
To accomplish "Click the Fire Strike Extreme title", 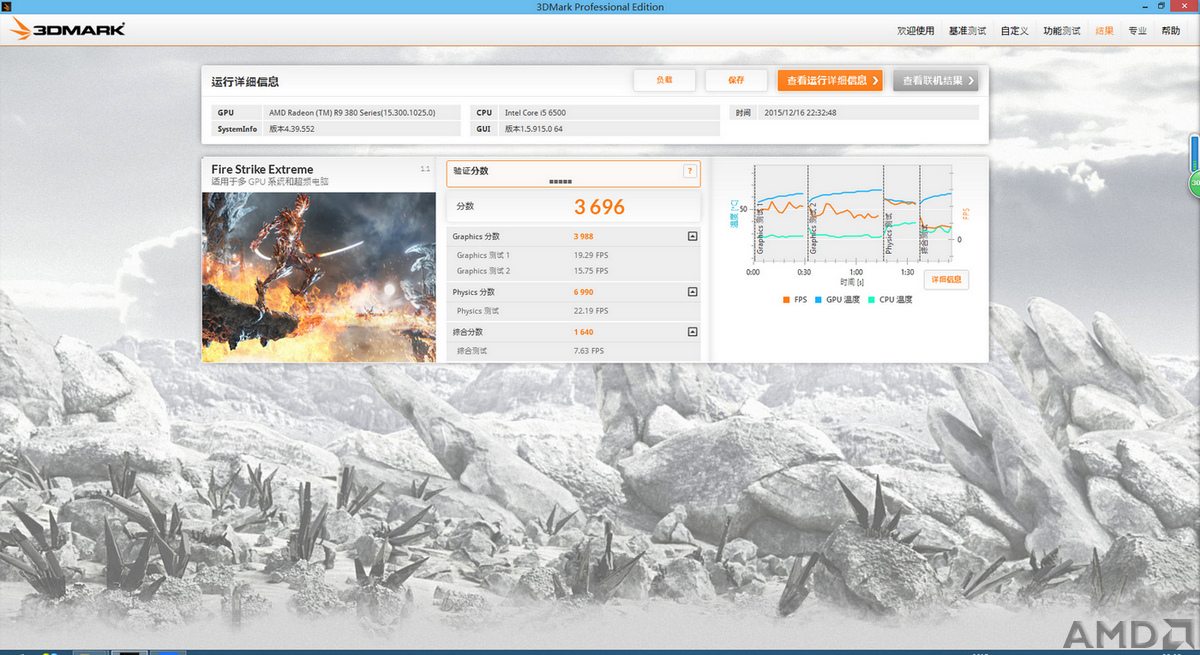I will pos(262,170).
